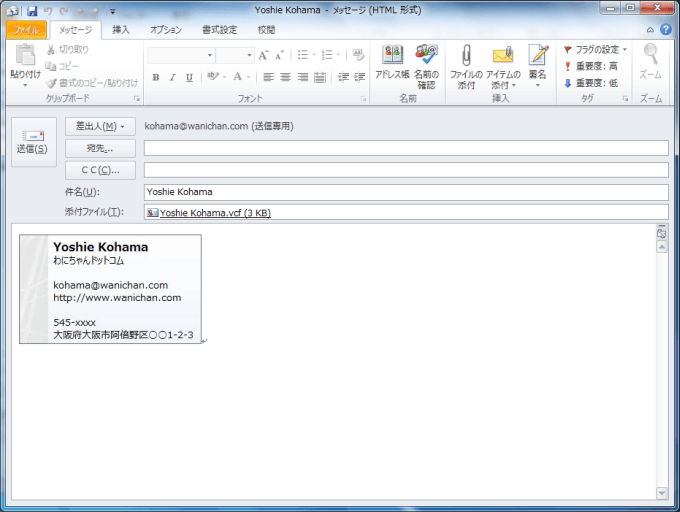
Task: Minimize the ribbon with the caret icon
Action: point(650,30)
